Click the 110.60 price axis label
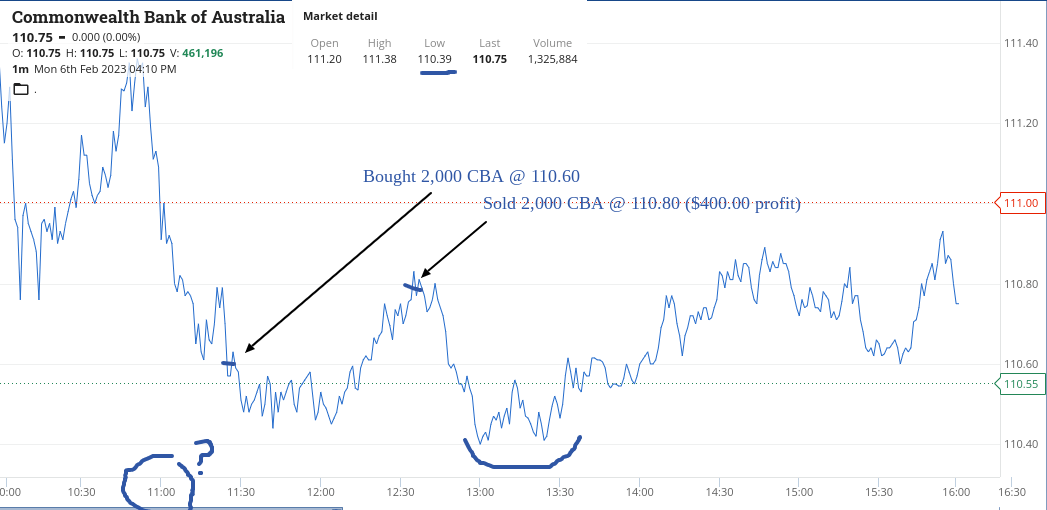Screen dimensions: 1047x510 tap(1020, 364)
